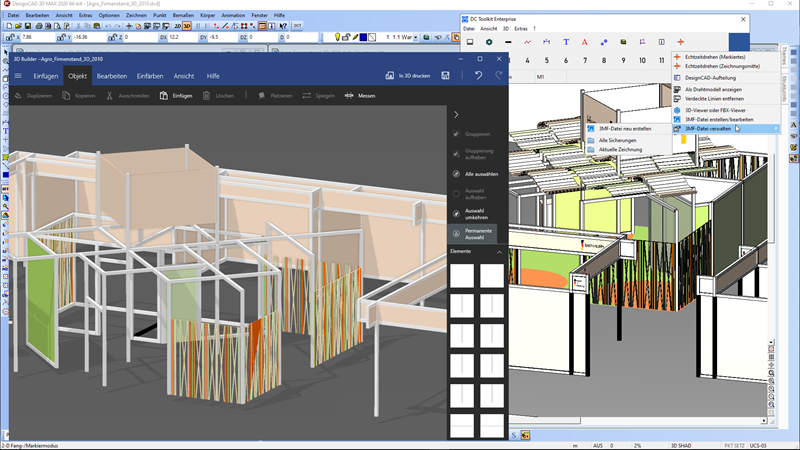The image size is (800, 450).
Task: Click the Messen measure tool
Action: click(359, 96)
